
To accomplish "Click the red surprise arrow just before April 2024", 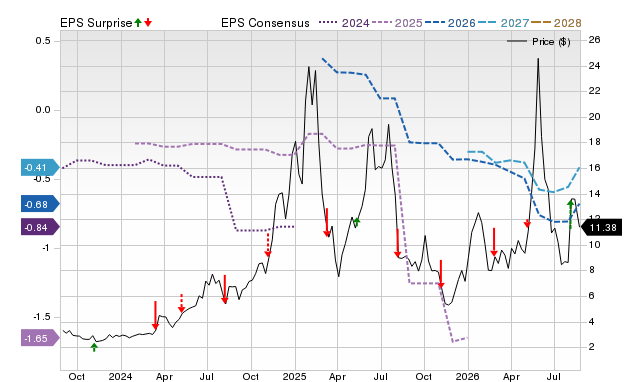I will point(155,315).
